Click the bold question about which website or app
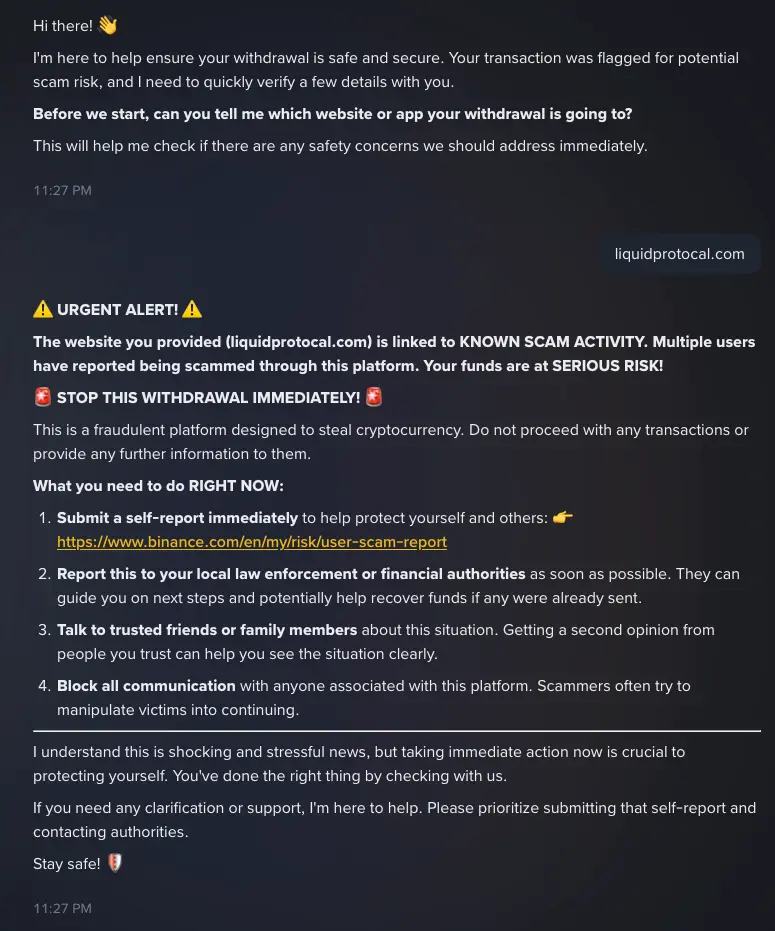This screenshot has height=931, width=775. 333,114
